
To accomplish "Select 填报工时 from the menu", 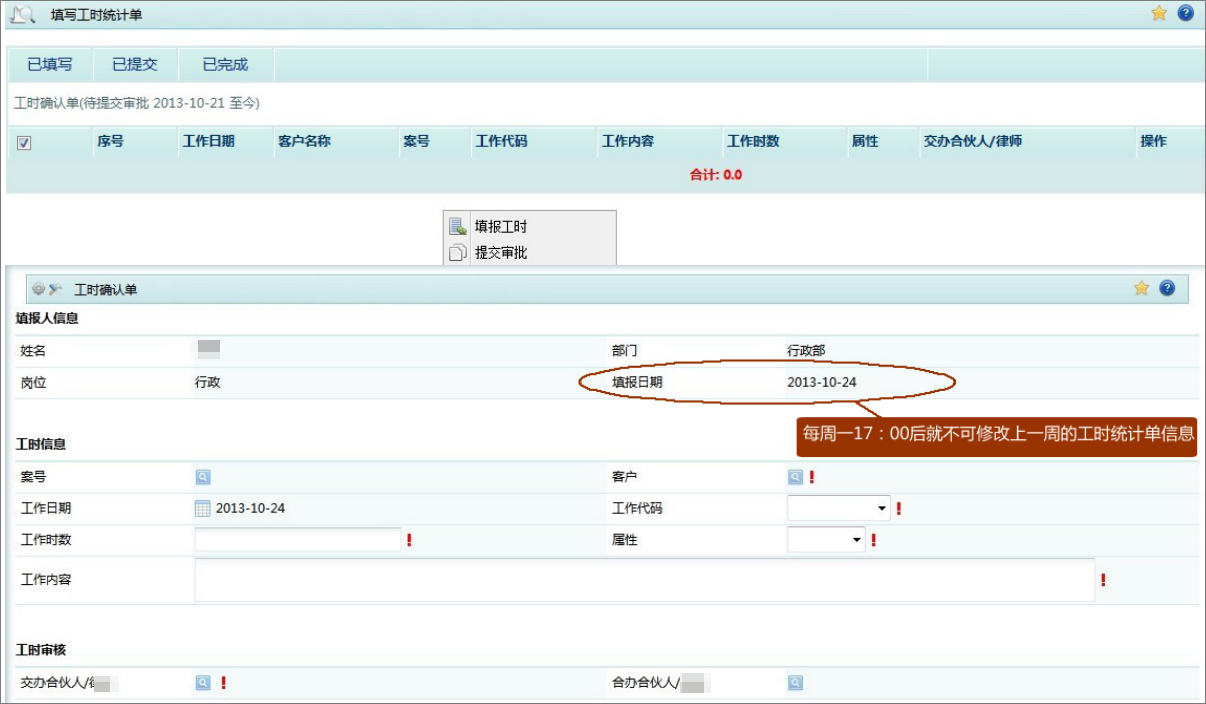I will [500, 227].
